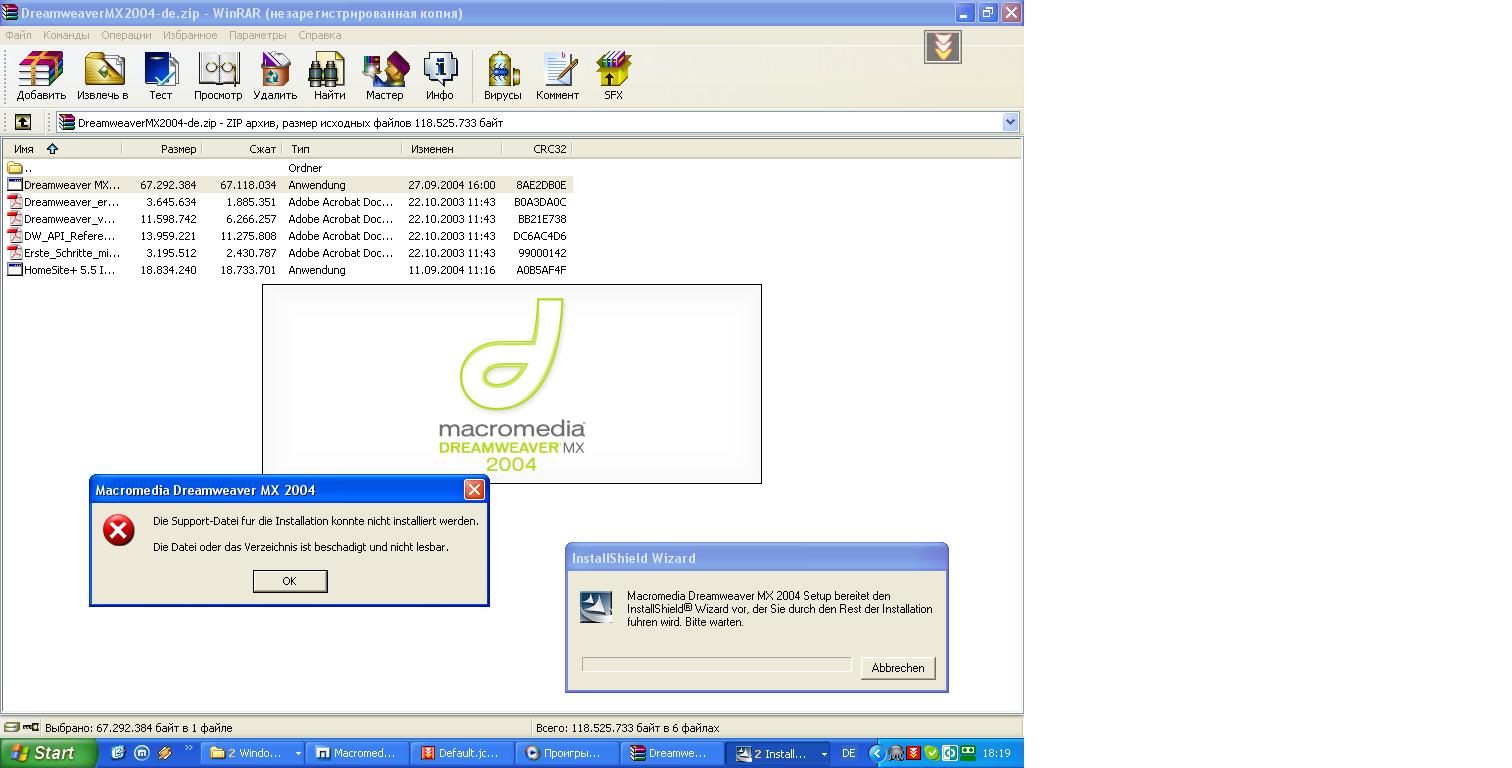Click Abbrechen in InstallShield Wizard

point(898,668)
